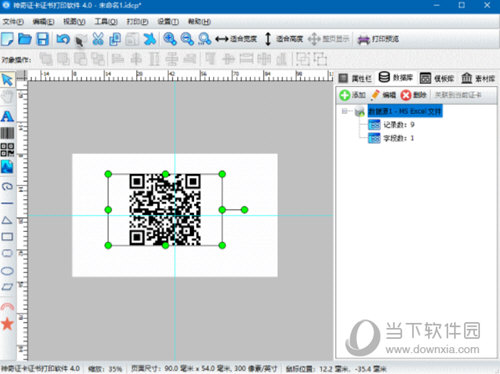Select the rounded rectangle tool

(x=7, y=253)
